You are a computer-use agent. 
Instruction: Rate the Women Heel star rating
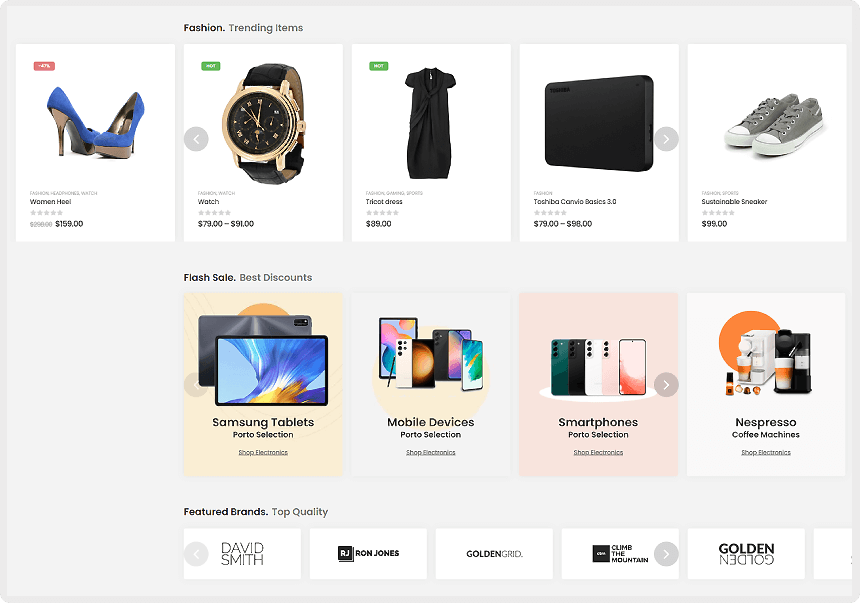47,212
